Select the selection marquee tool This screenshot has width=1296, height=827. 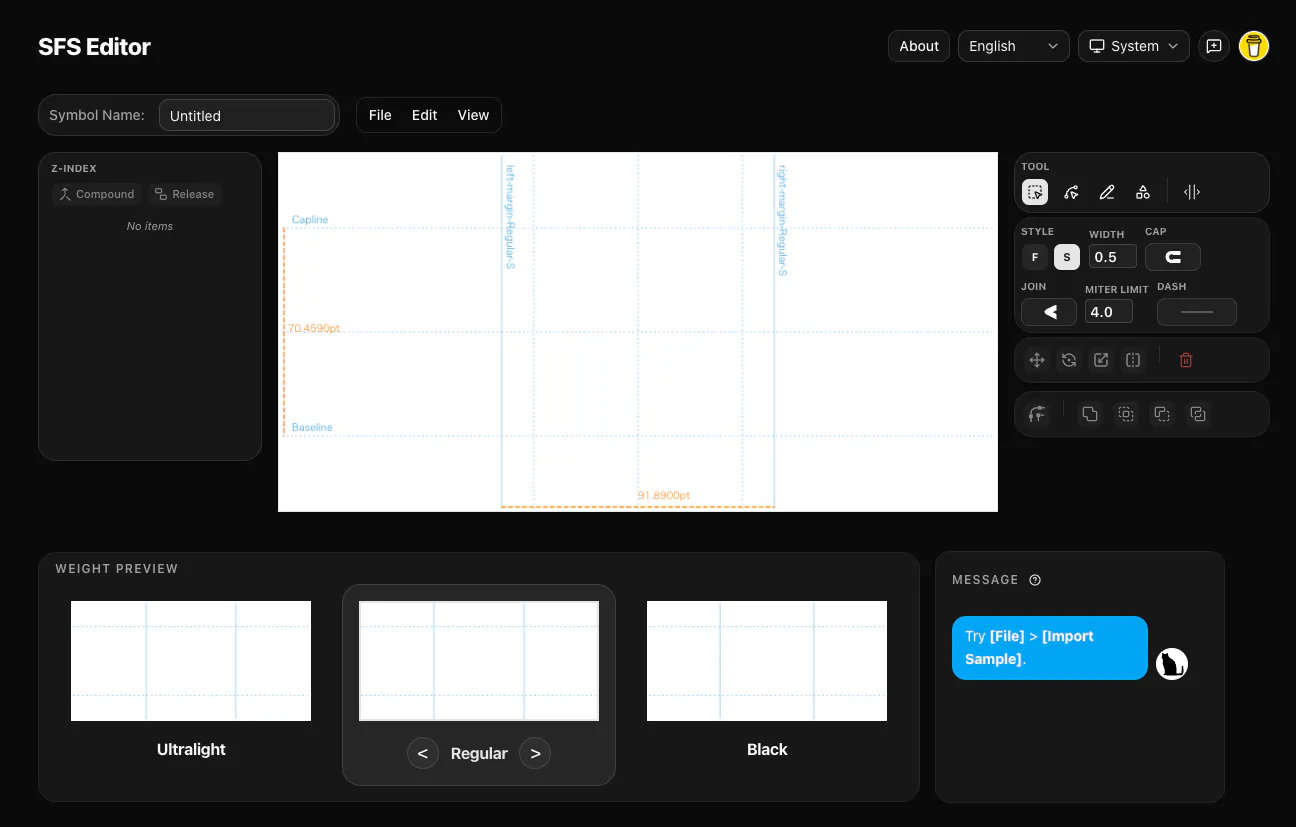point(1035,192)
